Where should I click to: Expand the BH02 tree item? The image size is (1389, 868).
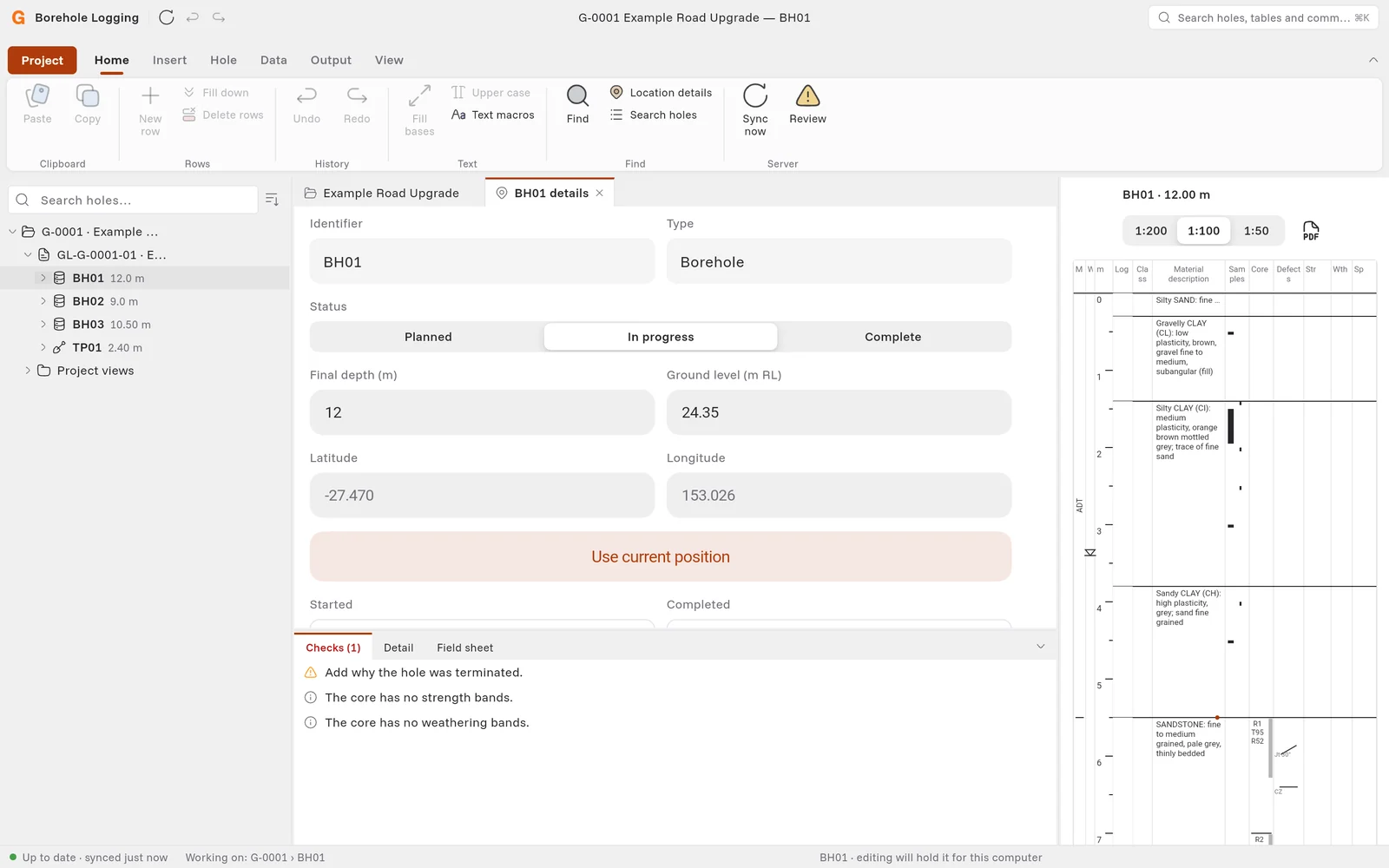click(x=43, y=301)
